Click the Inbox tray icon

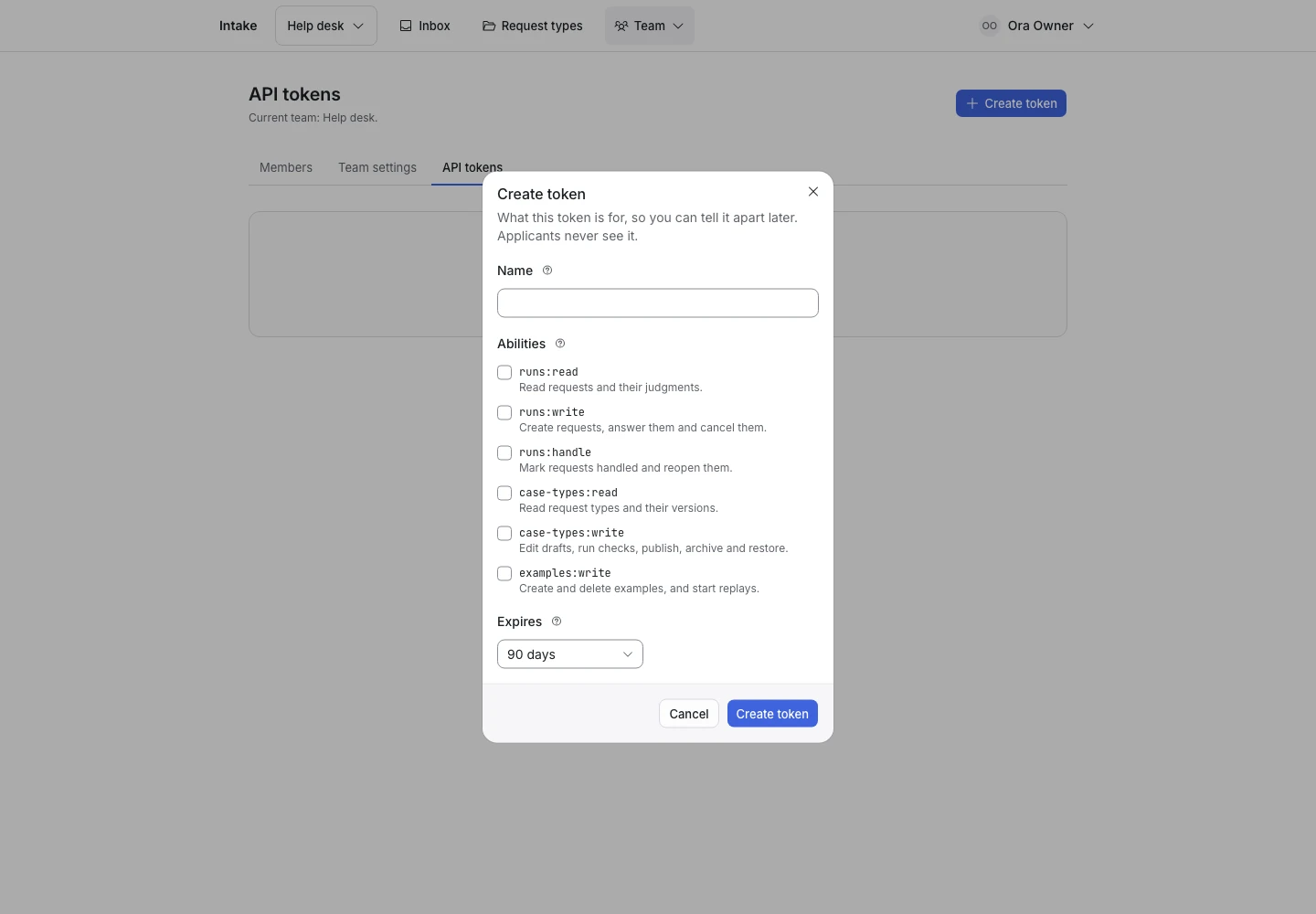(406, 26)
